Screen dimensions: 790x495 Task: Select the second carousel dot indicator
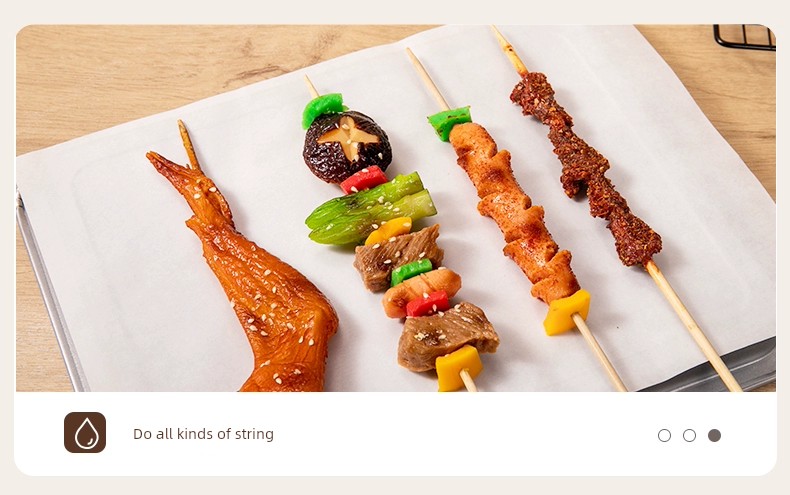pos(689,436)
